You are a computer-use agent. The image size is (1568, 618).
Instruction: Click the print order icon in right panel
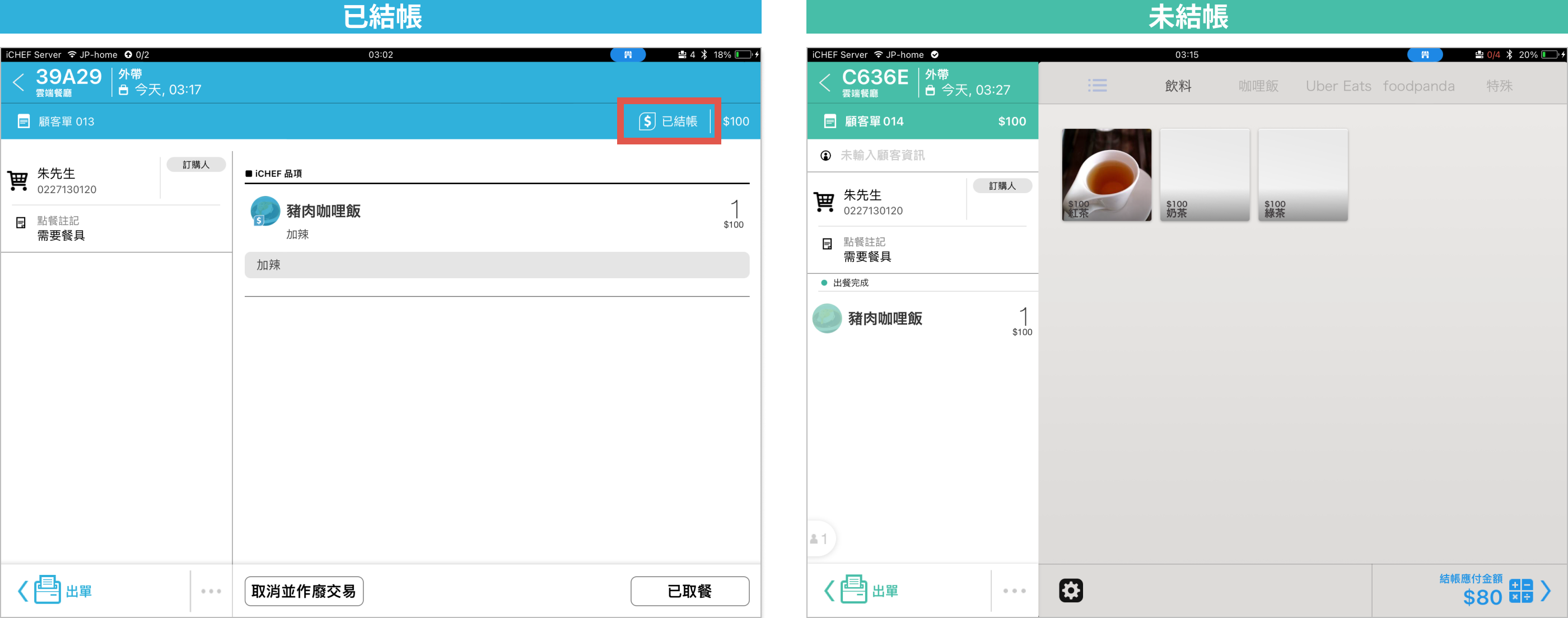pos(853,589)
